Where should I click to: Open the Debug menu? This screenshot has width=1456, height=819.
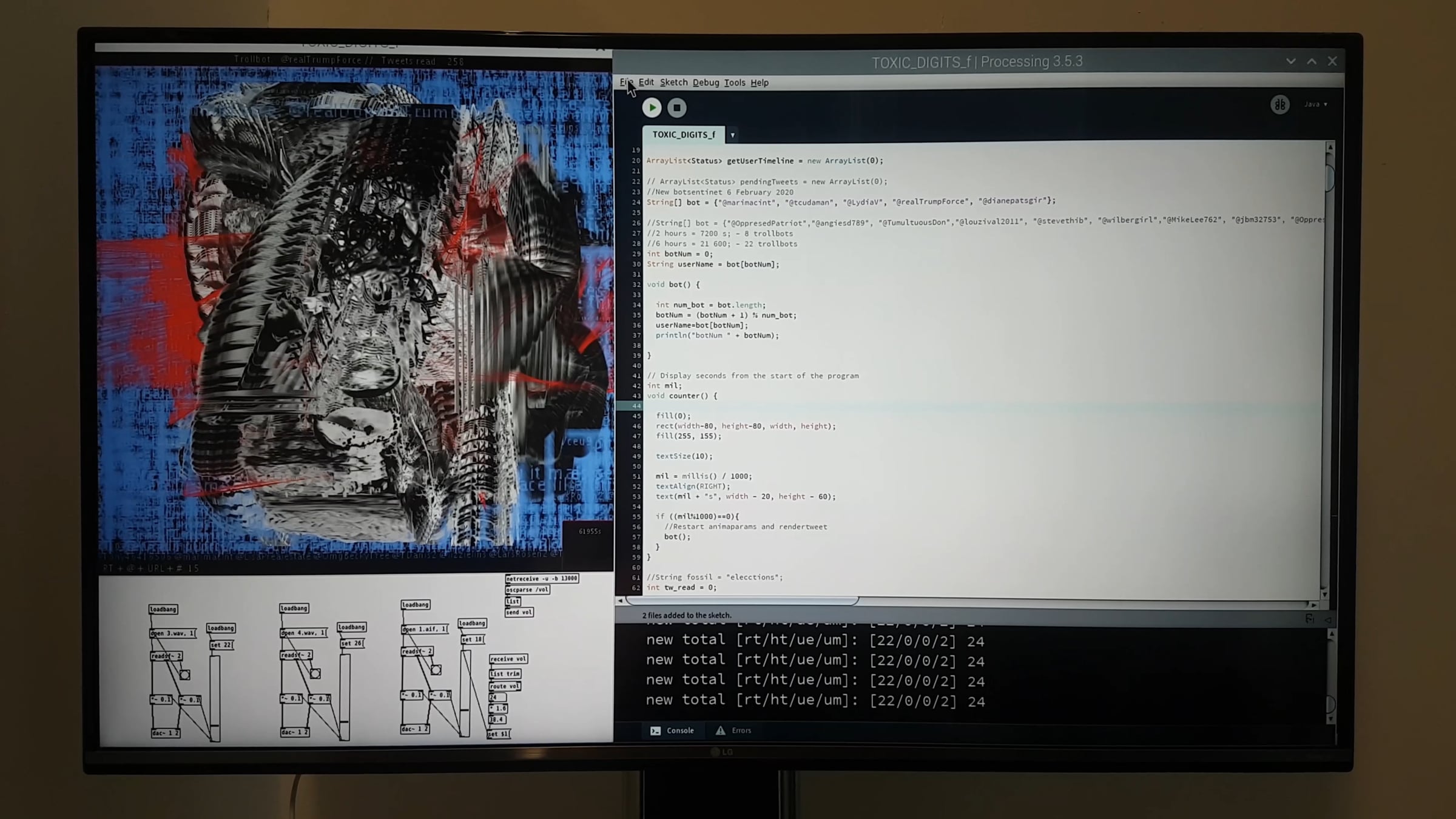(x=706, y=83)
